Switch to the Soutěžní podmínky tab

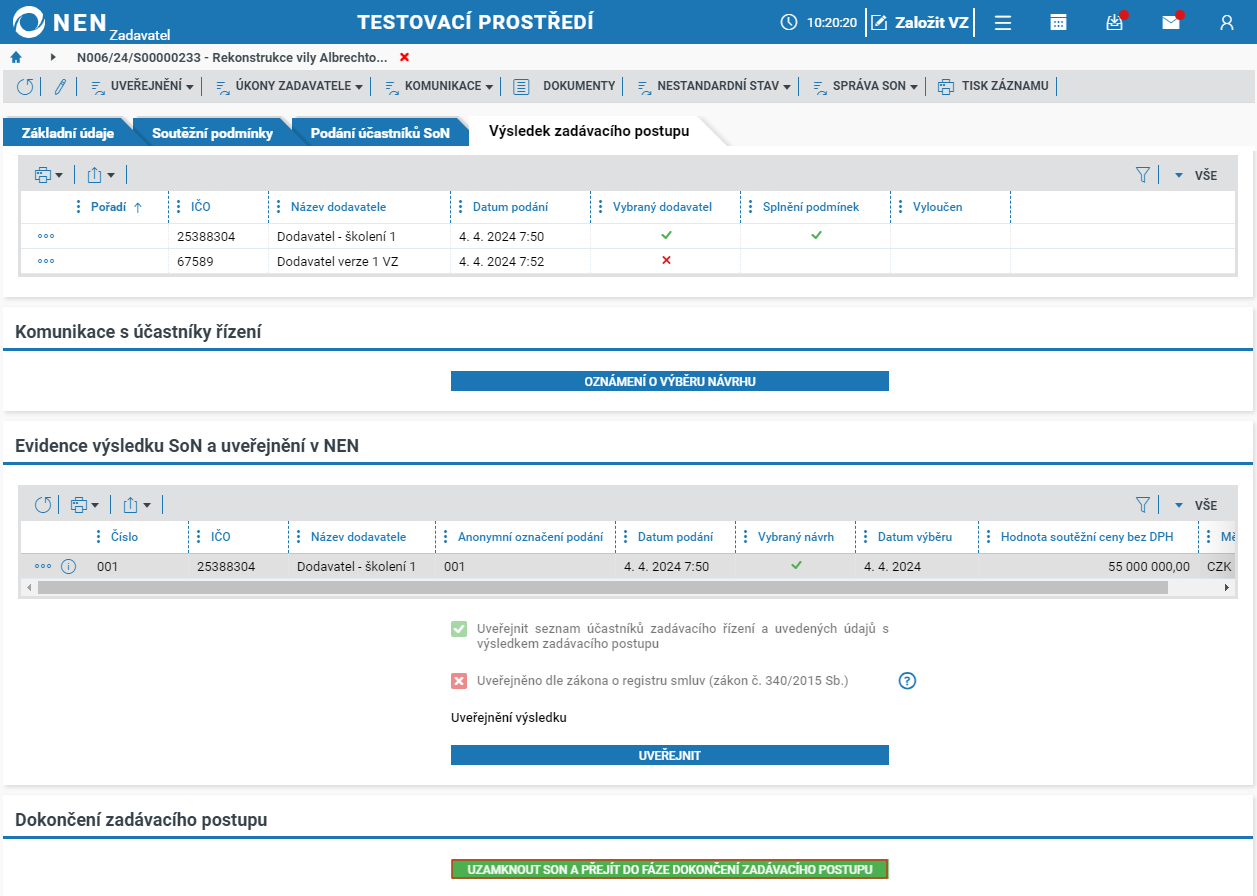coord(212,132)
